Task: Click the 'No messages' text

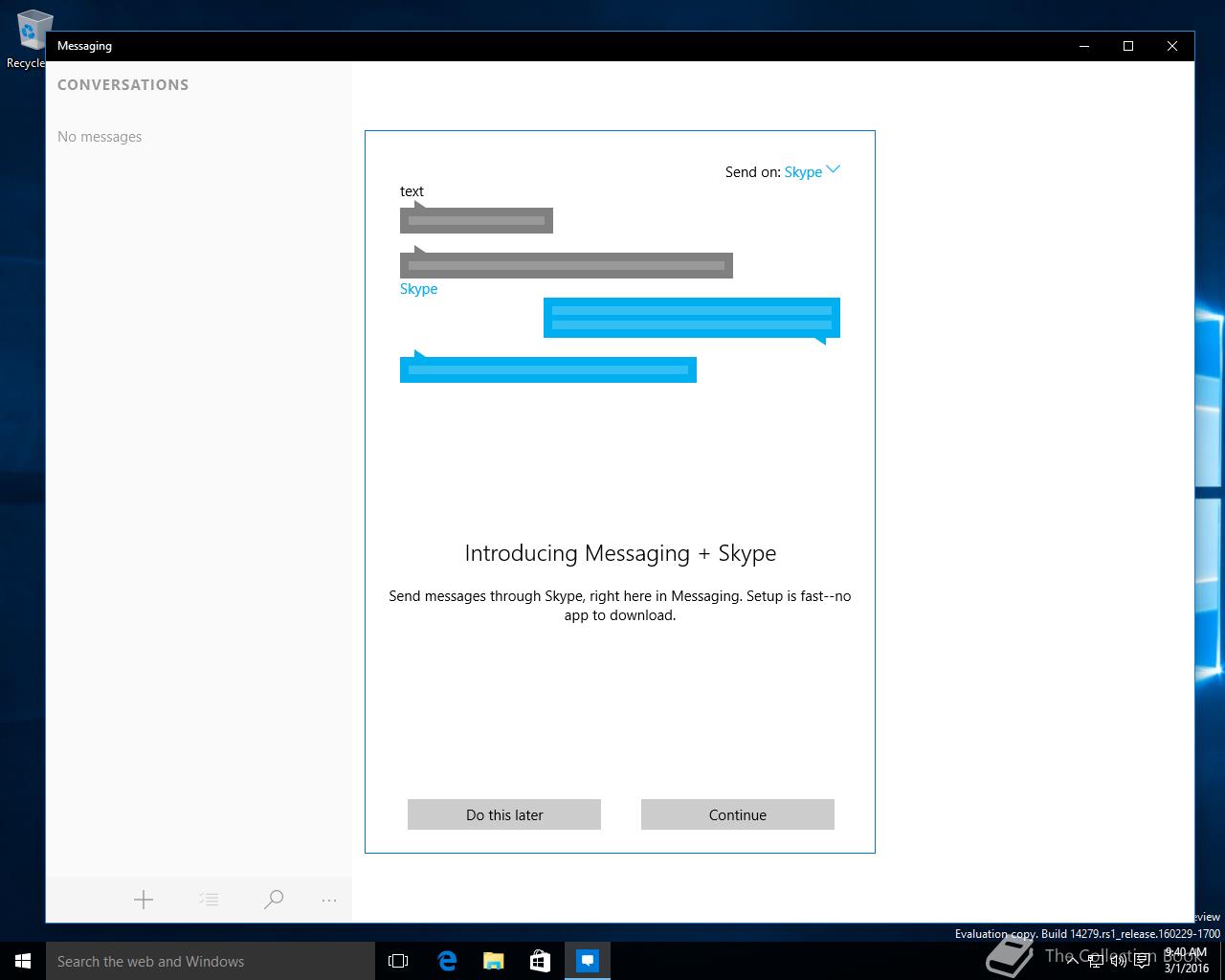Action: click(100, 137)
